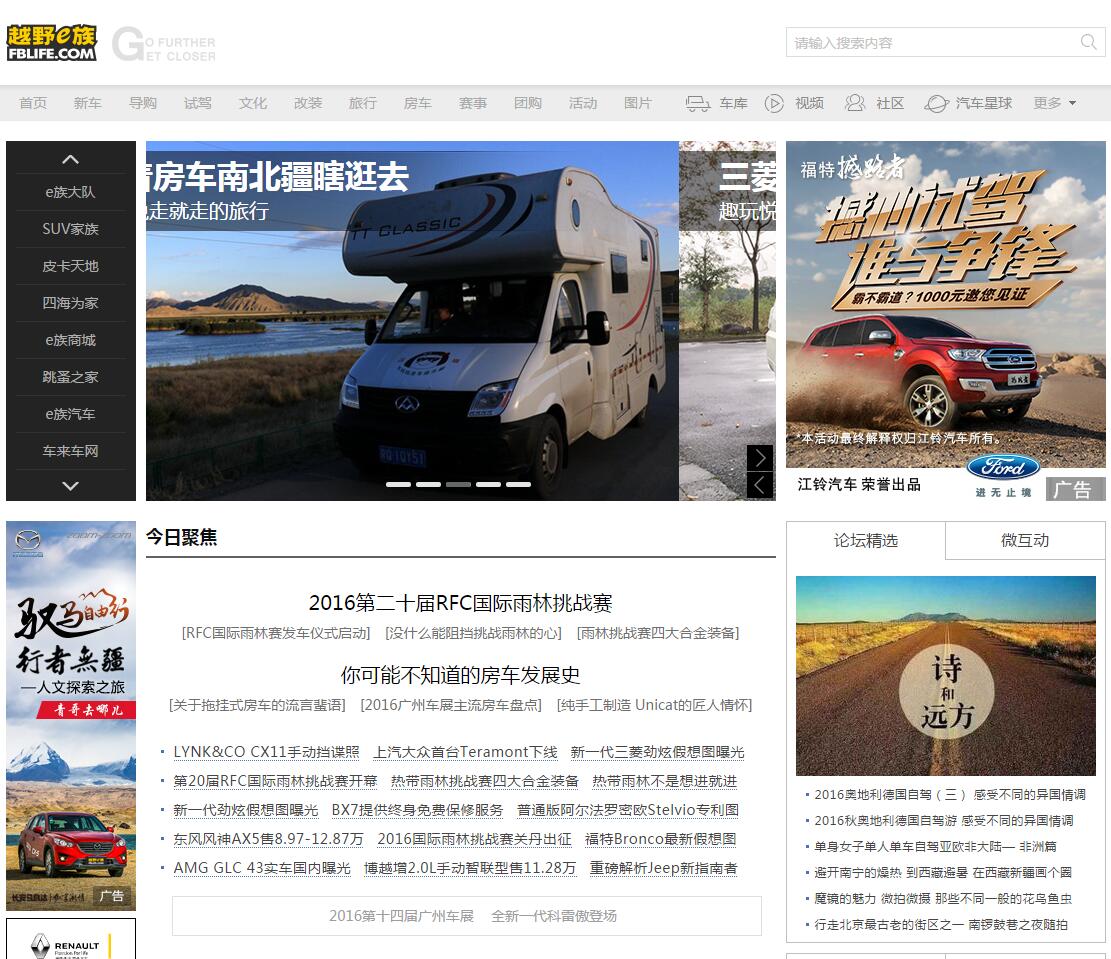1111x959 pixels.
Task: Open the 汽车星球 planet icon
Action: (x=936, y=103)
